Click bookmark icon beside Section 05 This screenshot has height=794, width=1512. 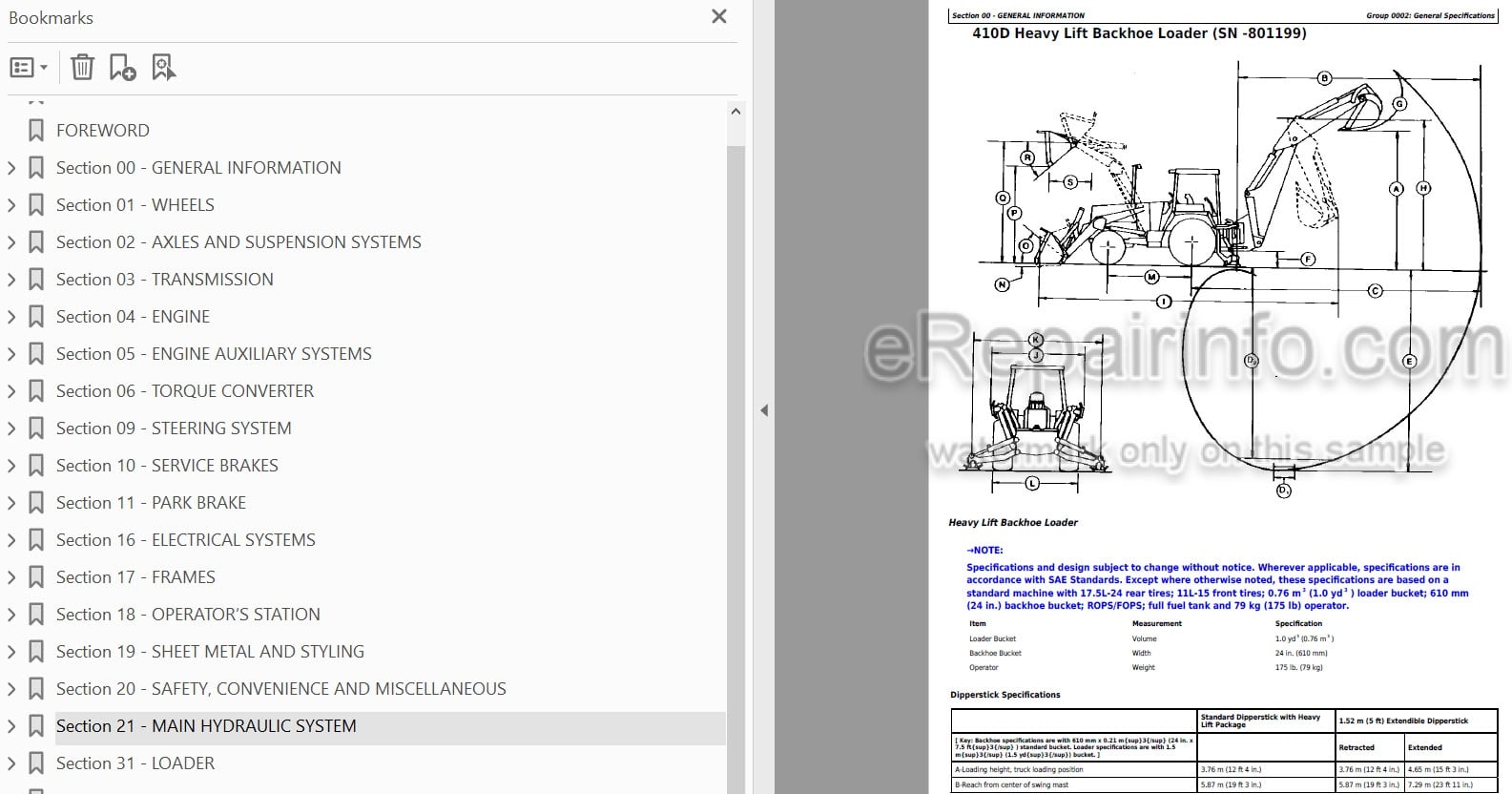coord(36,354)
